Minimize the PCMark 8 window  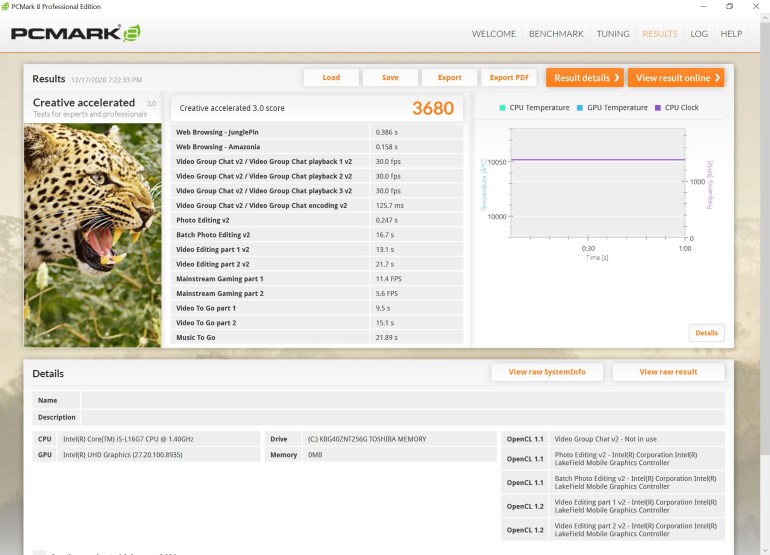[x=703, y=6]
